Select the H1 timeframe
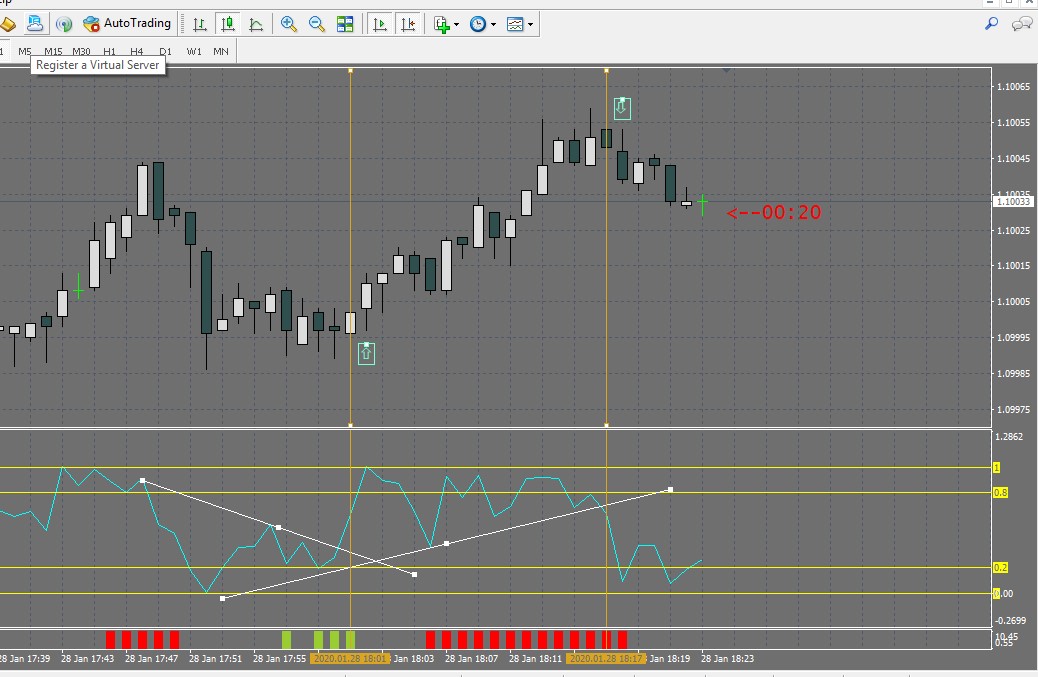Viewport: 1038px width, 677px height. pos(109,51)
